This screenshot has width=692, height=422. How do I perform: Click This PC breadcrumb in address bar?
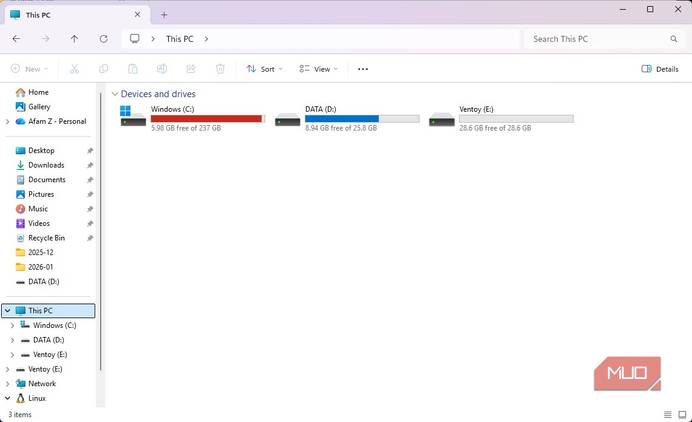pyautogui.click(x=180, y=39)
